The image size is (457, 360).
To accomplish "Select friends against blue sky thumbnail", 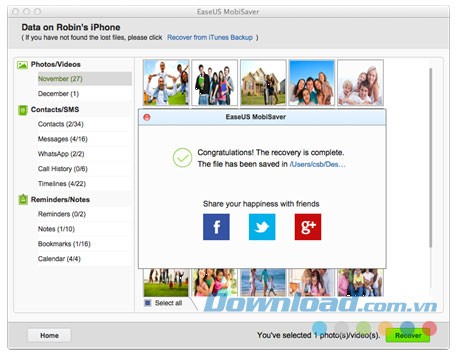I will 312,83.
